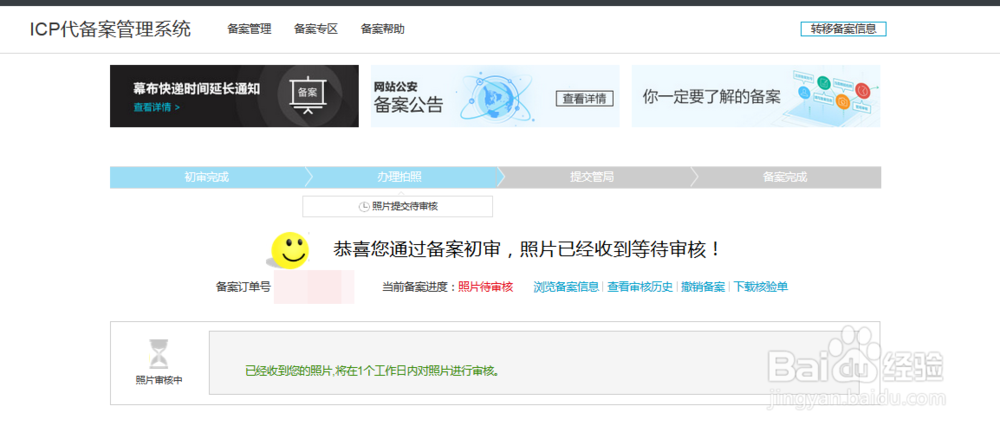Click the yellow smiley face icon
1000x432 pixels.
[x=290, y=250]
